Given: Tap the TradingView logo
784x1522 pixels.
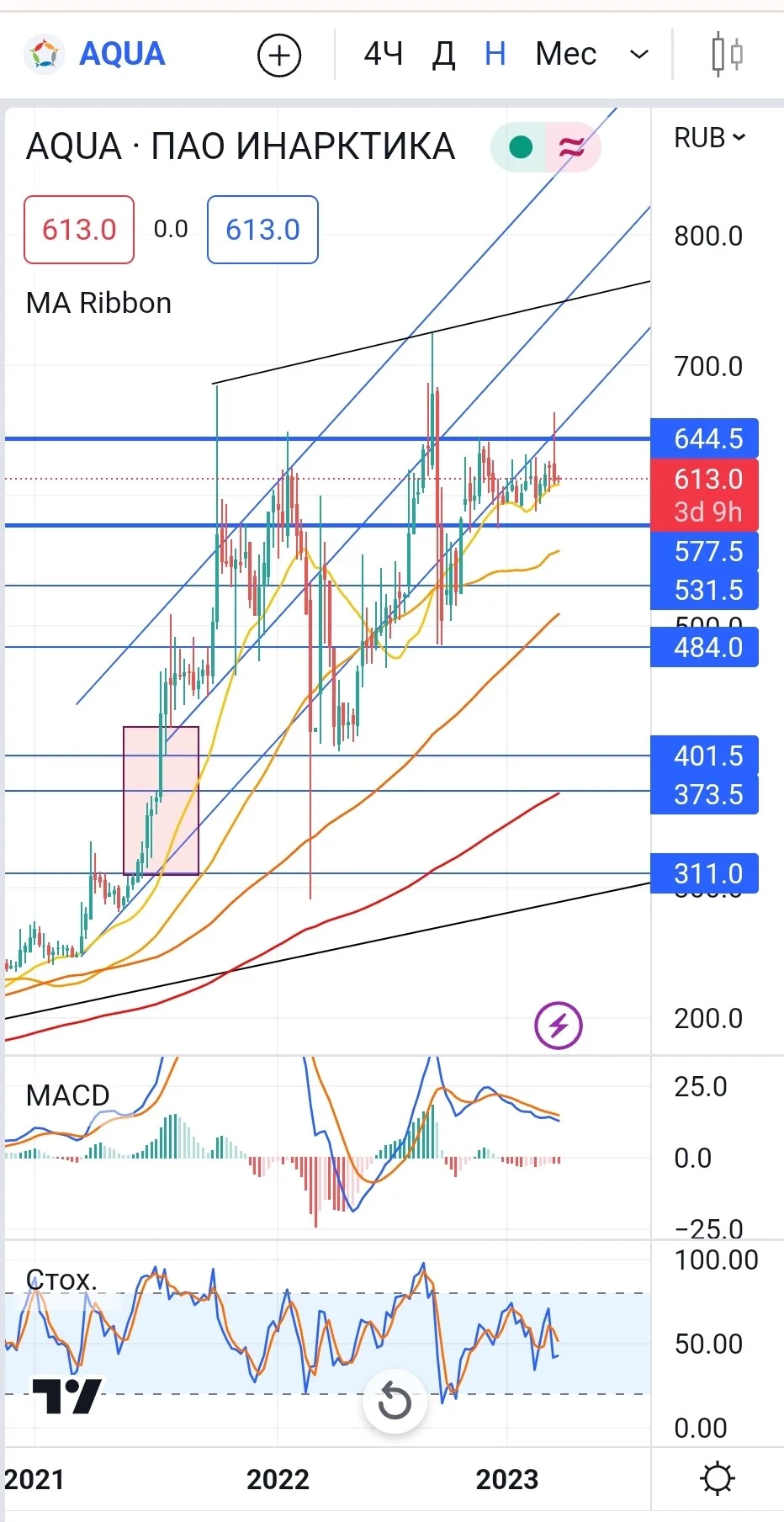Looking at the screenshot, I should click(x=67, y=1396).
